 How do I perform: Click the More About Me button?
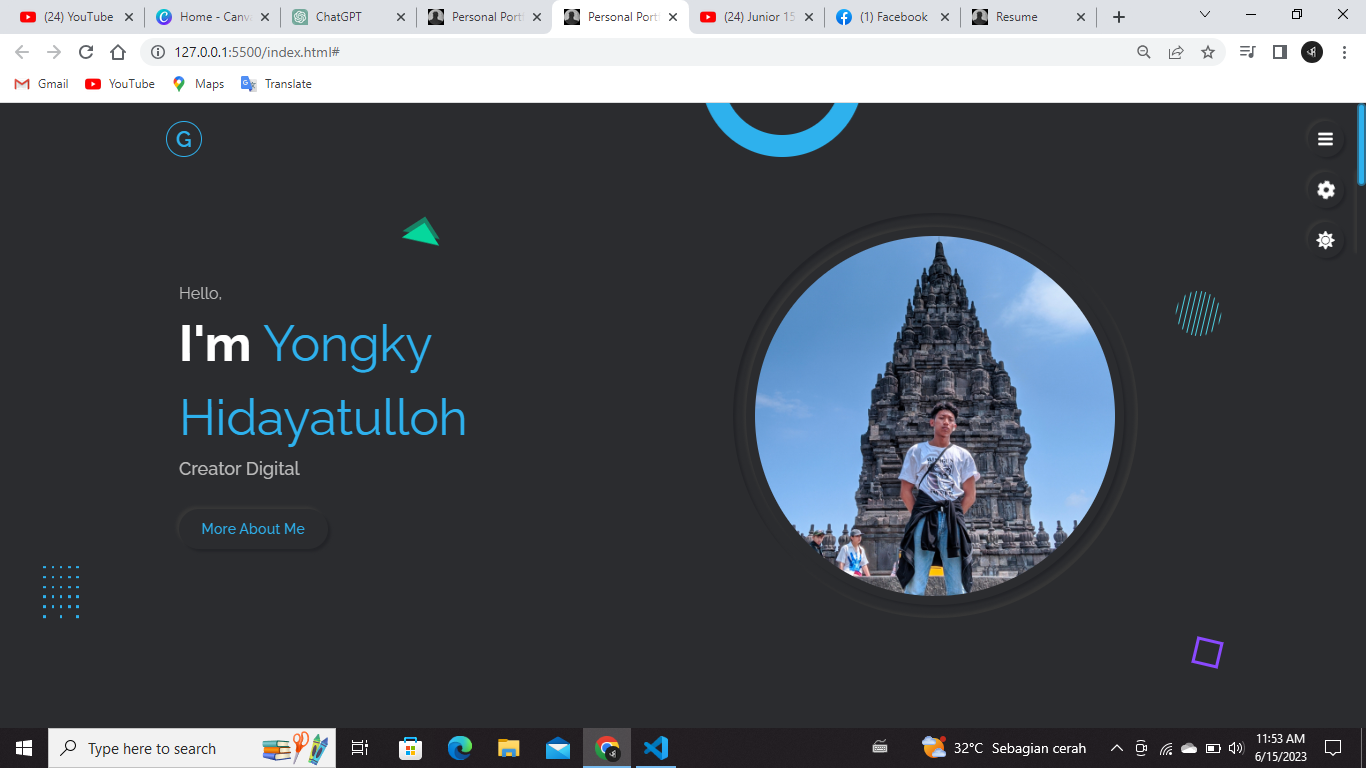point(252,528)
